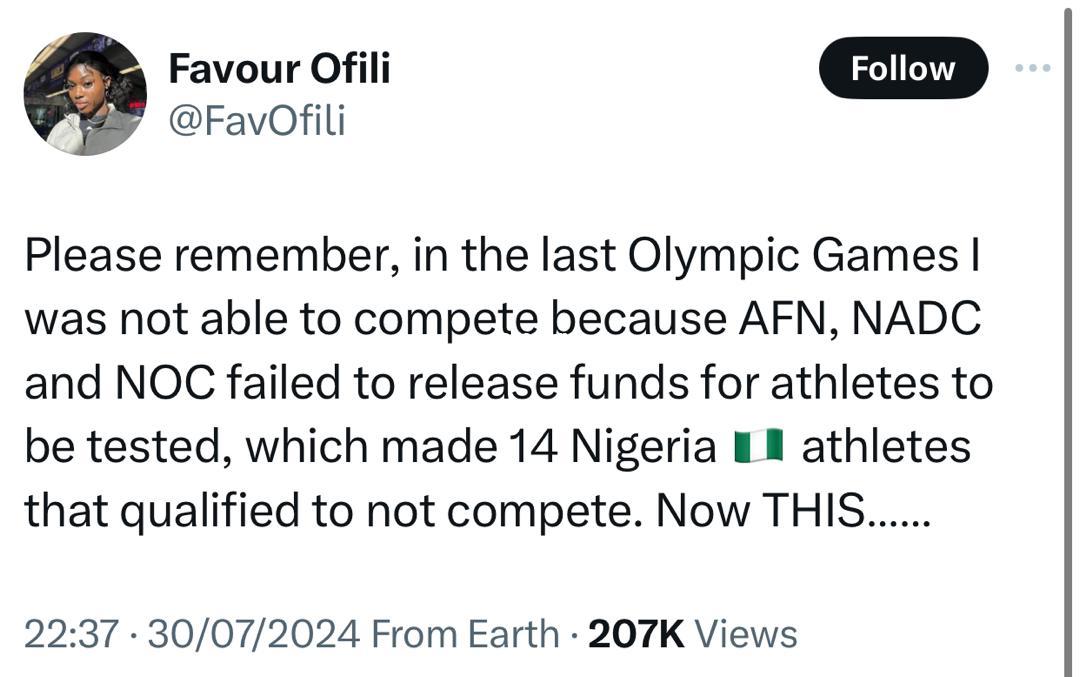Viewport: 1080px width, 677px height.
Task: Click Favour Ofili's profile picture
Action: coord(85,94)
